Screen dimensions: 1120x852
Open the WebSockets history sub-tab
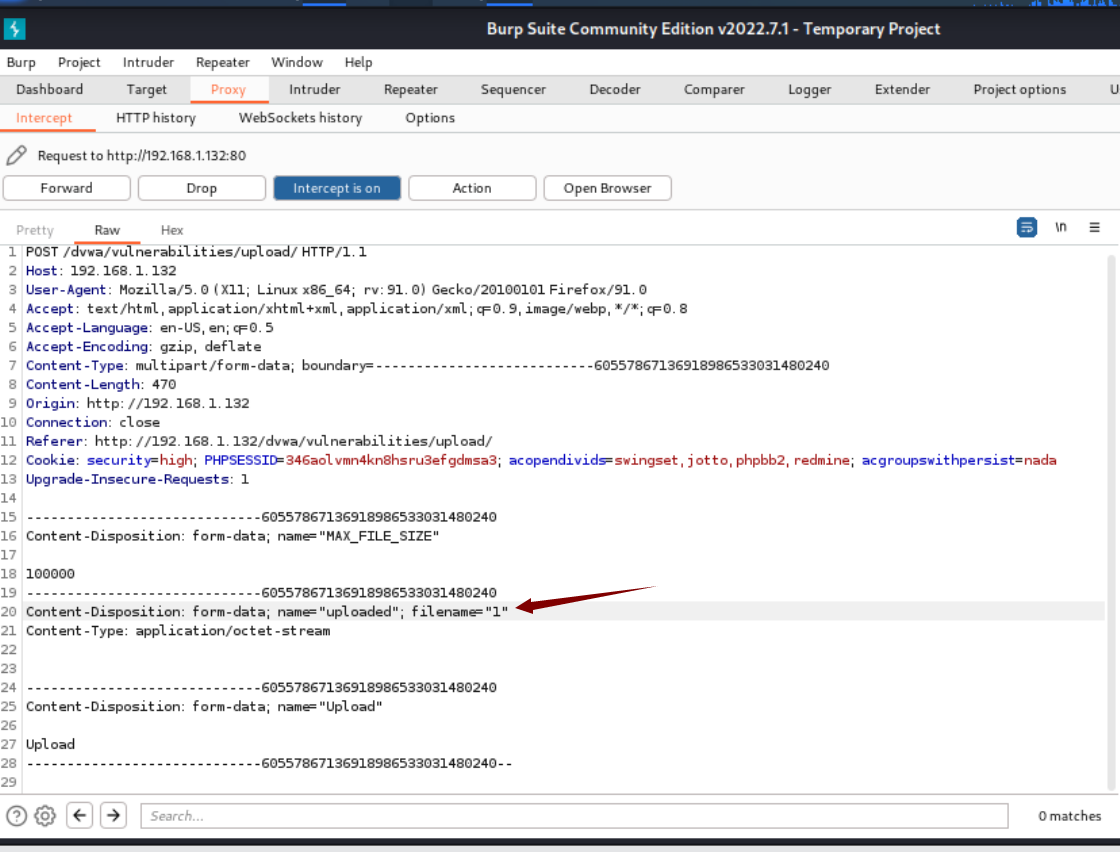(300, 118)
